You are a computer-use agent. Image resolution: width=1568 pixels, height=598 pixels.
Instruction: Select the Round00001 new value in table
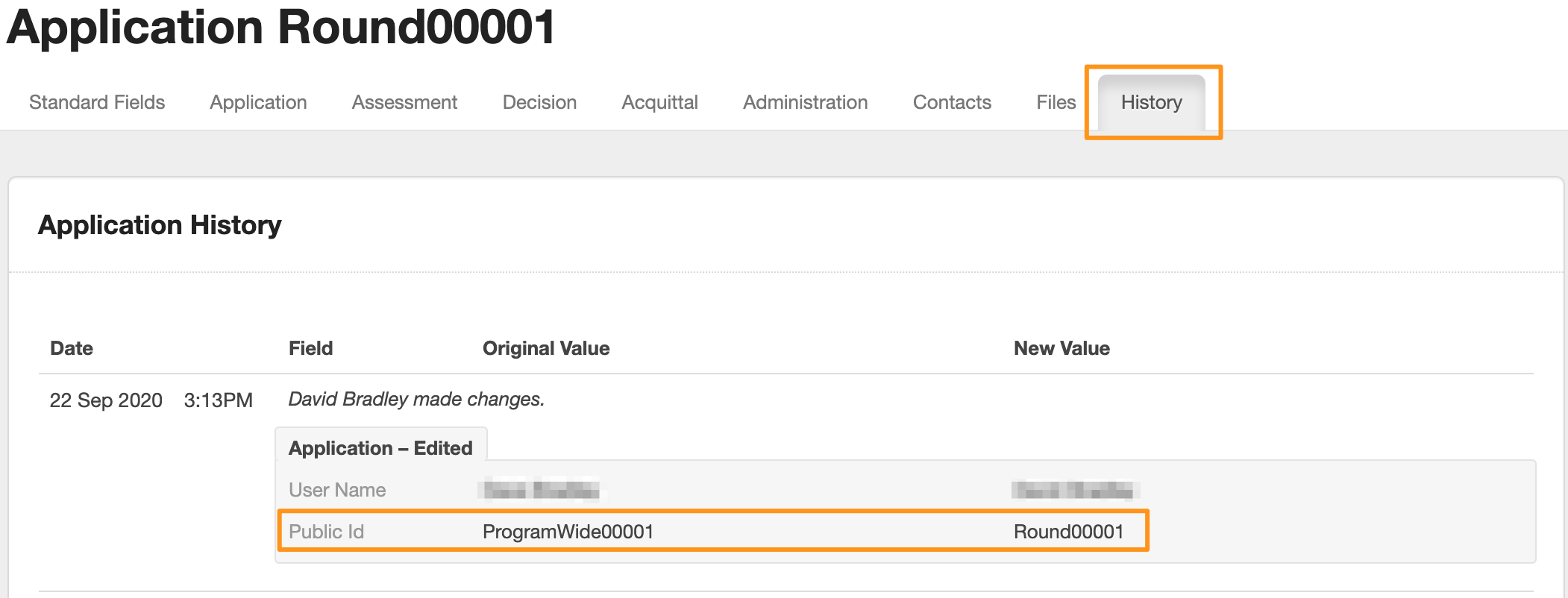click(x=1068, y=532)
